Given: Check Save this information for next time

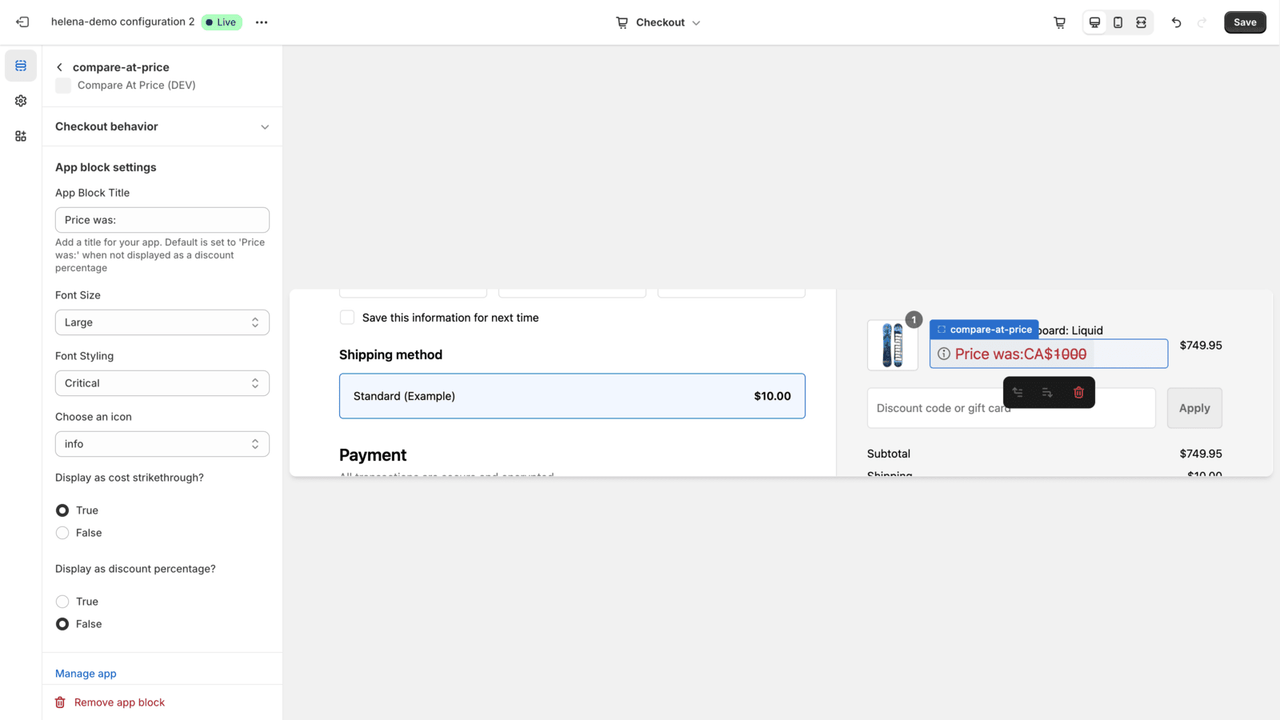Looking at the screenshot, I should [347, 317].
